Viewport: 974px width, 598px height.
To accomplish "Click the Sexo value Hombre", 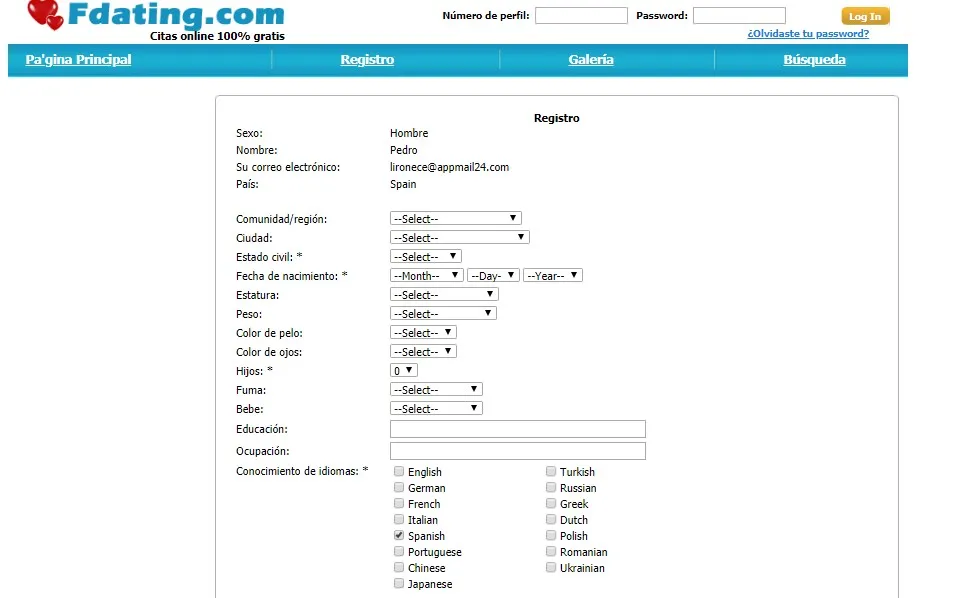I will tap(409, 133).
